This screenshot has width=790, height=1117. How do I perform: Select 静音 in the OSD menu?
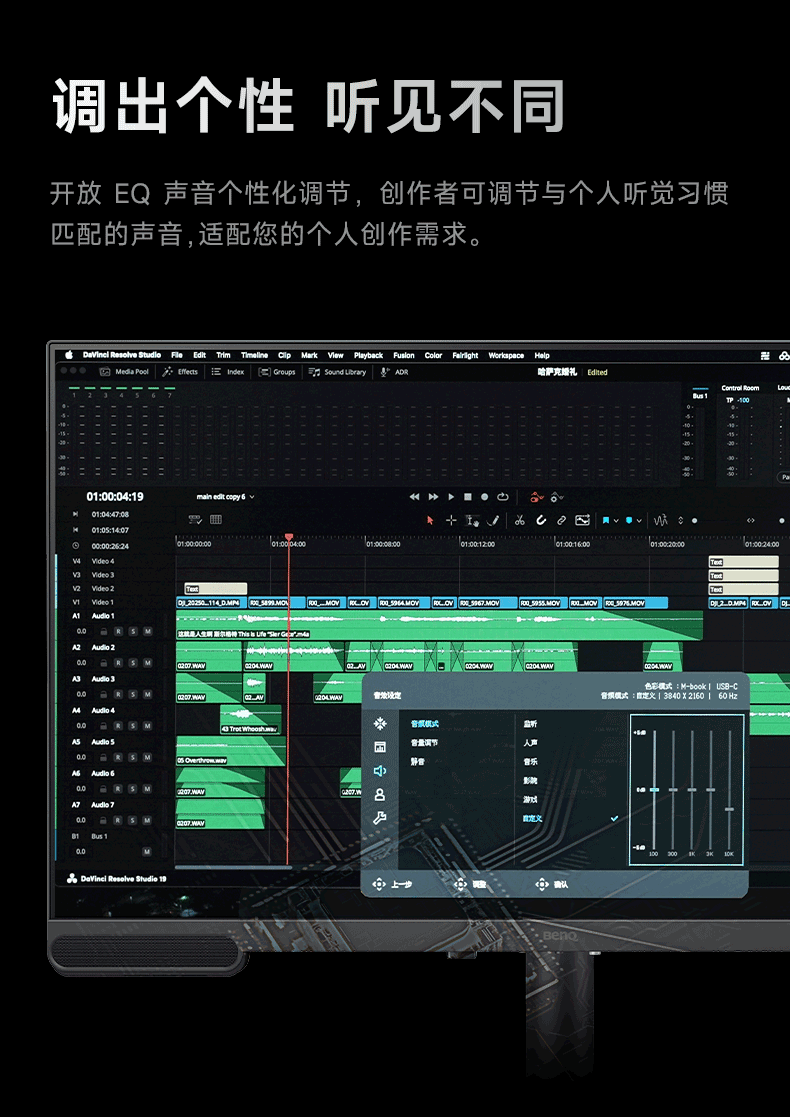click(418, 761)
